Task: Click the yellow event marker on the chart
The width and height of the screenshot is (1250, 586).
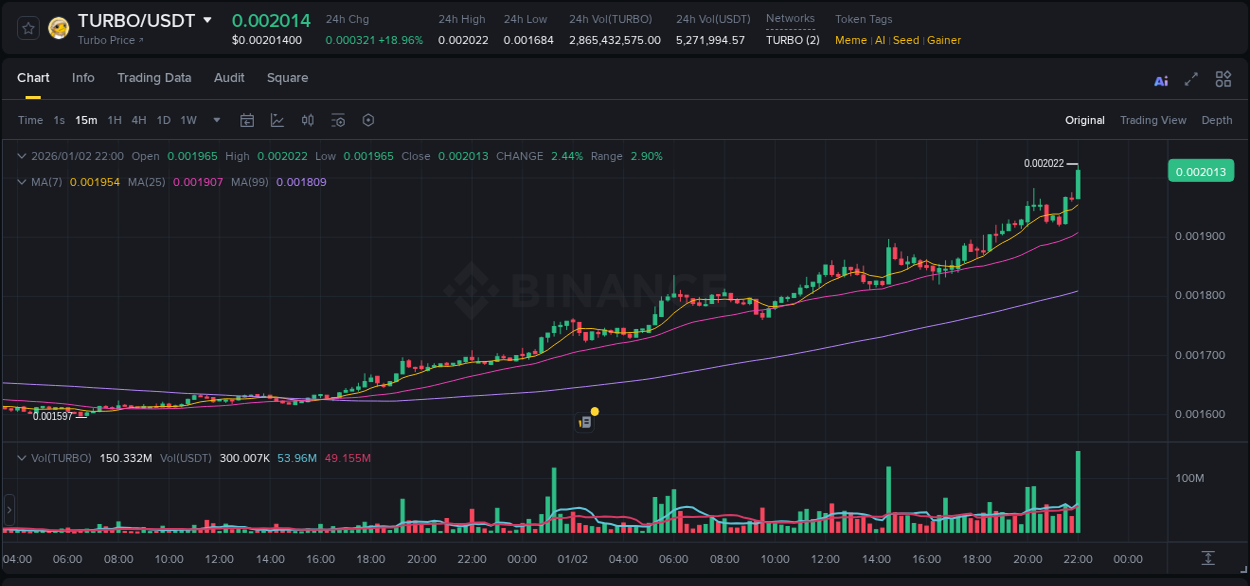Action: (594, 411)
